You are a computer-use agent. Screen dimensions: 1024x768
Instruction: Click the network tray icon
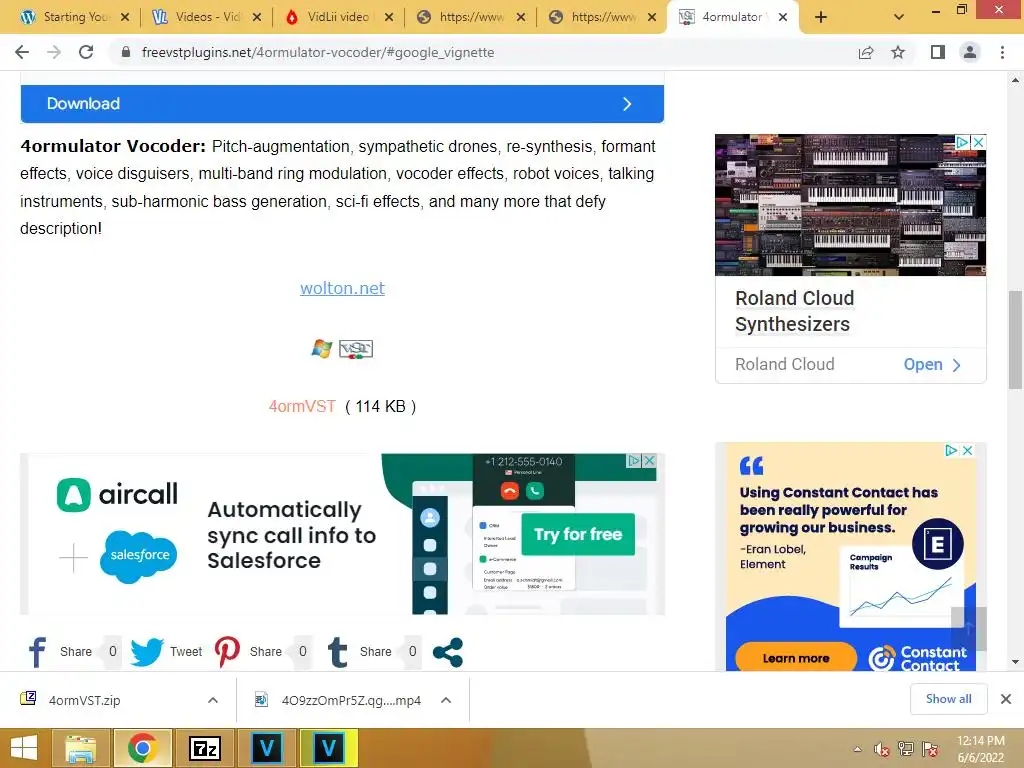pos(906,749)
